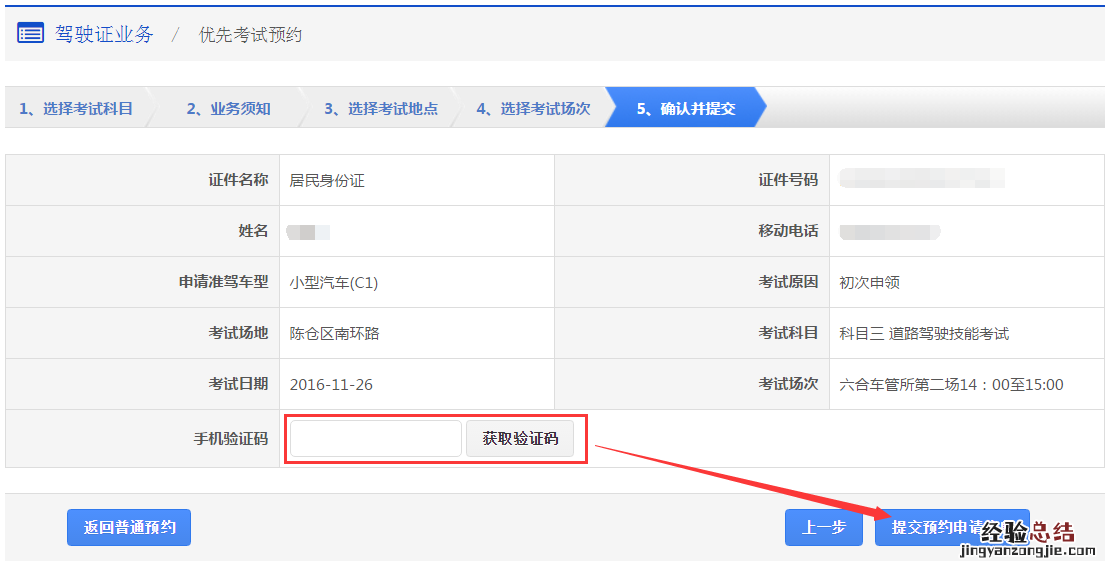Image resolution: width=1110 pixels, height=569 pixels.
Task: Open the 驾驶证业务 breadcrumb link
Action: click(x=104, y=34)
